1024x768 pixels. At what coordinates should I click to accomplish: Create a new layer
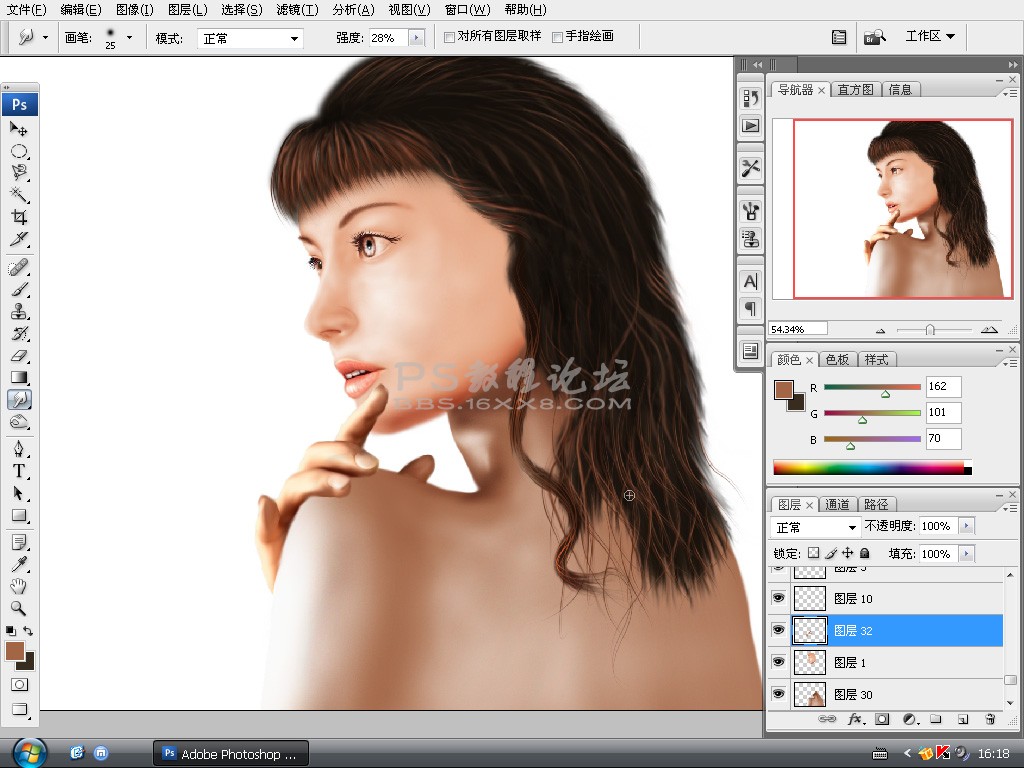tap(963, 719)
